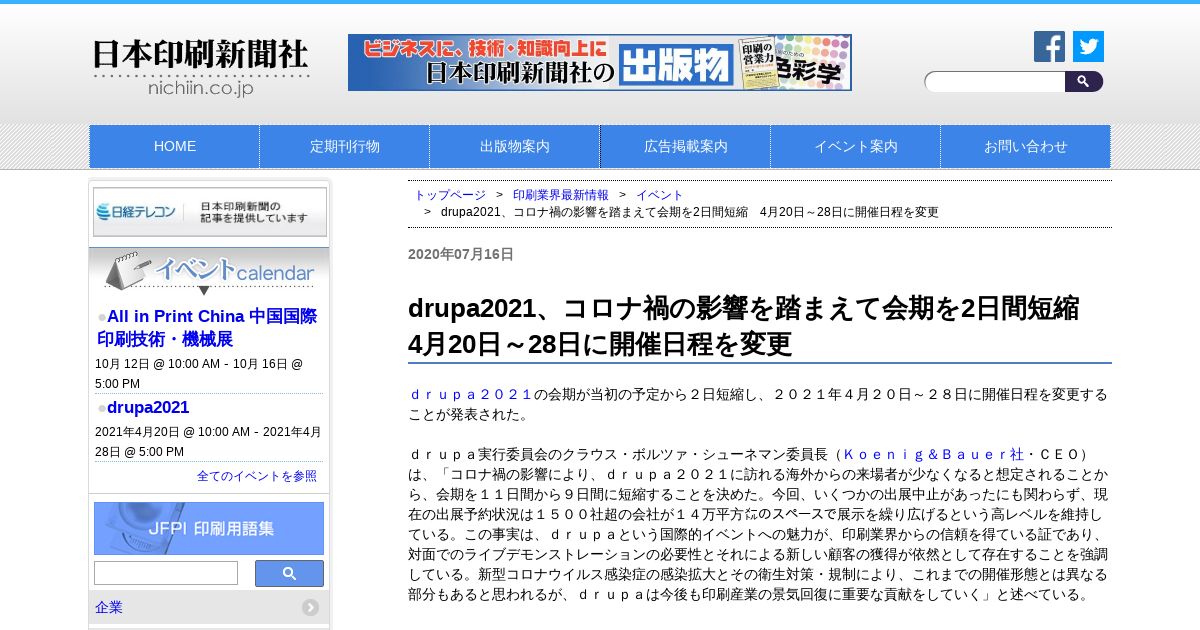Click the イベント calendar header image

[210, 272]
